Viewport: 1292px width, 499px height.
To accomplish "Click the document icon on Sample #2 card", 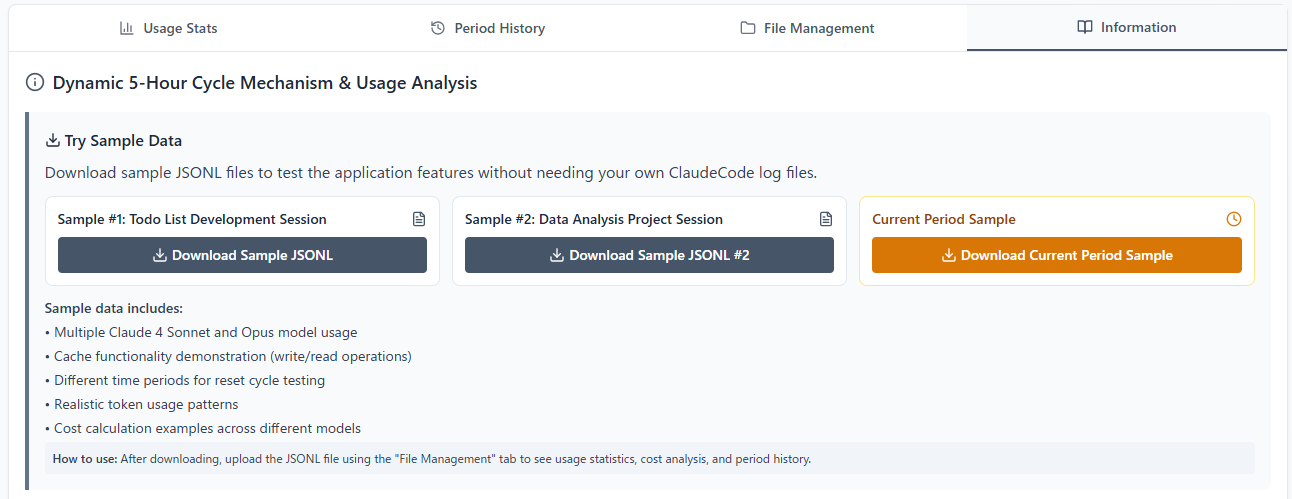I will 826,219.
